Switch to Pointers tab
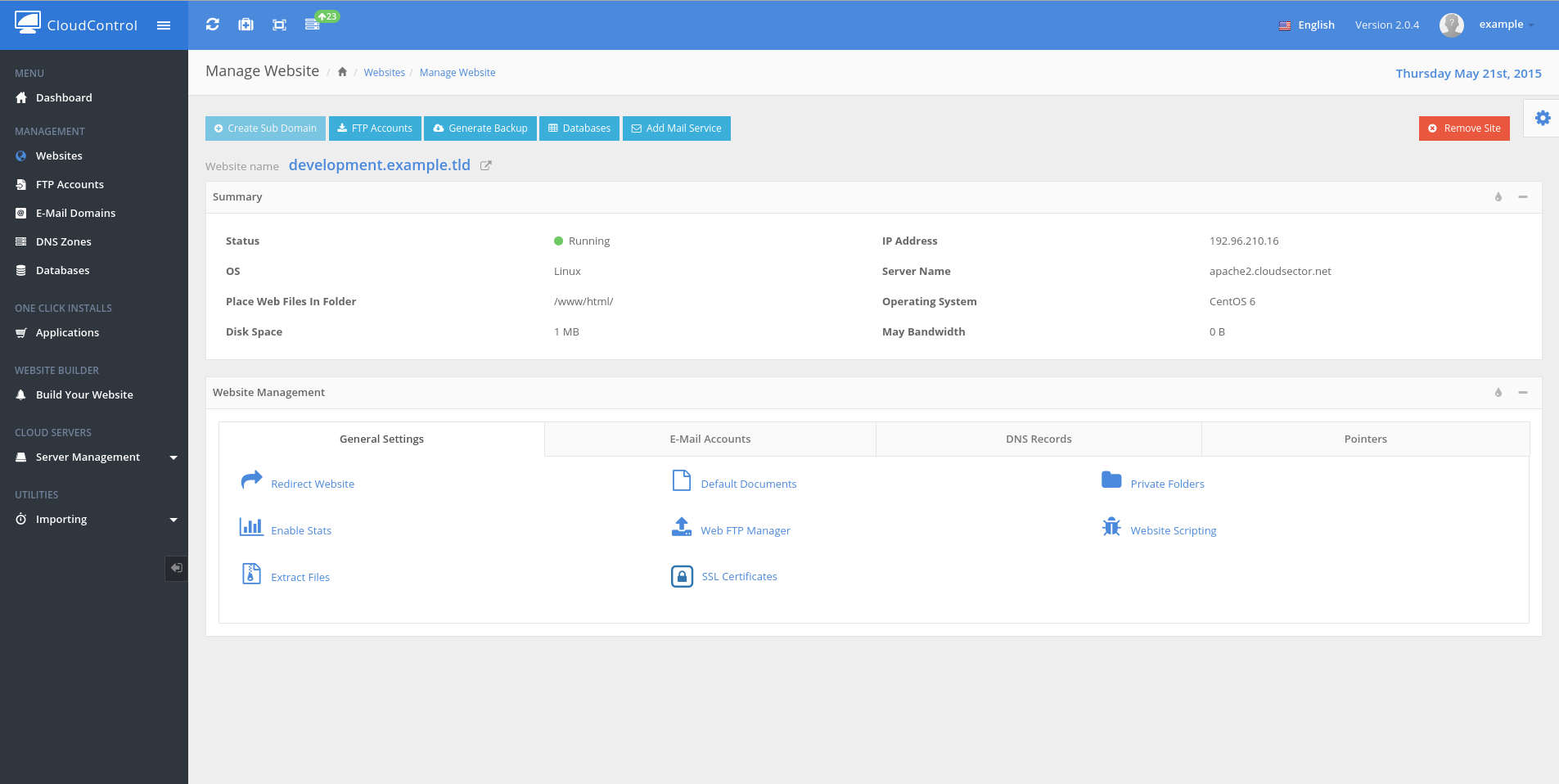 click(x=1366, y=439)
